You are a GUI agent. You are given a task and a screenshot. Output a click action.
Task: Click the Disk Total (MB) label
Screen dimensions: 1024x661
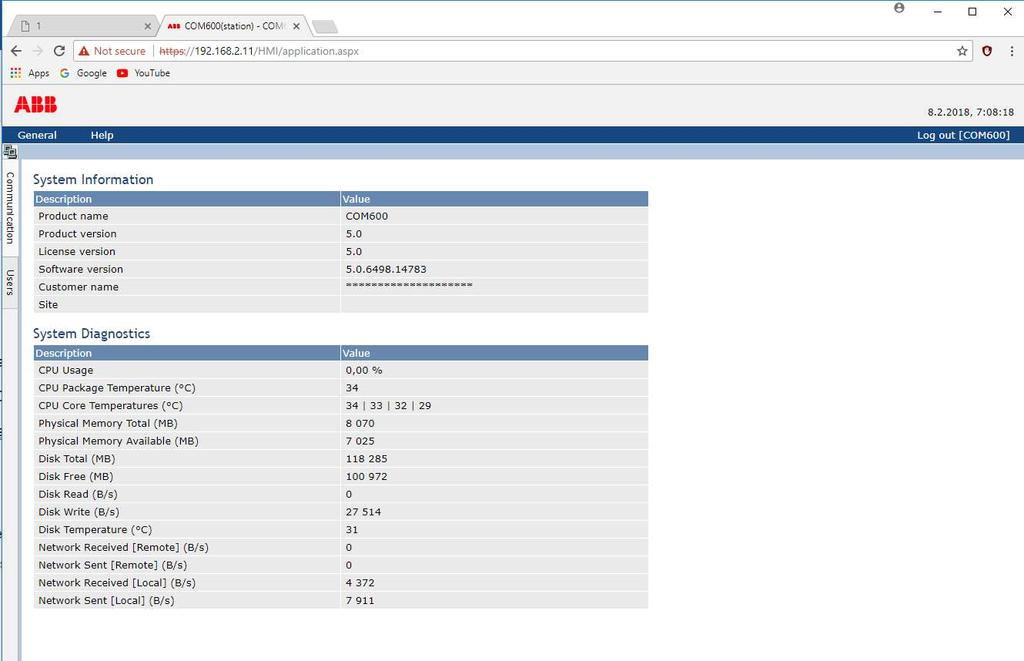click(76, 459)
